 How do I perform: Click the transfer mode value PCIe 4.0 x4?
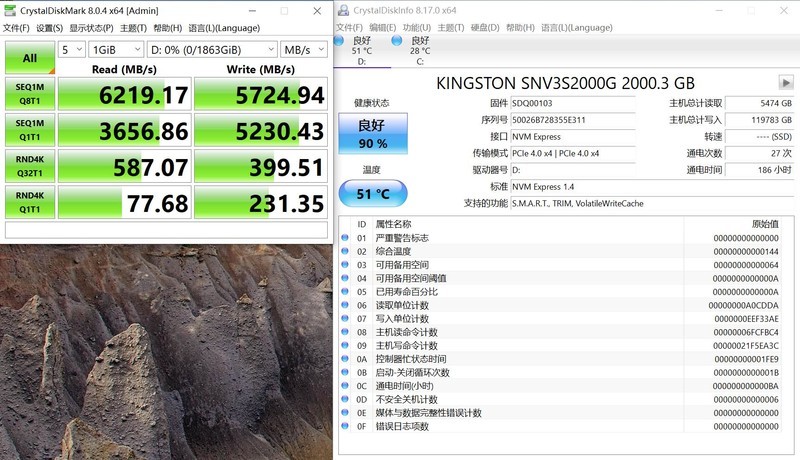(x=573, y=153)
